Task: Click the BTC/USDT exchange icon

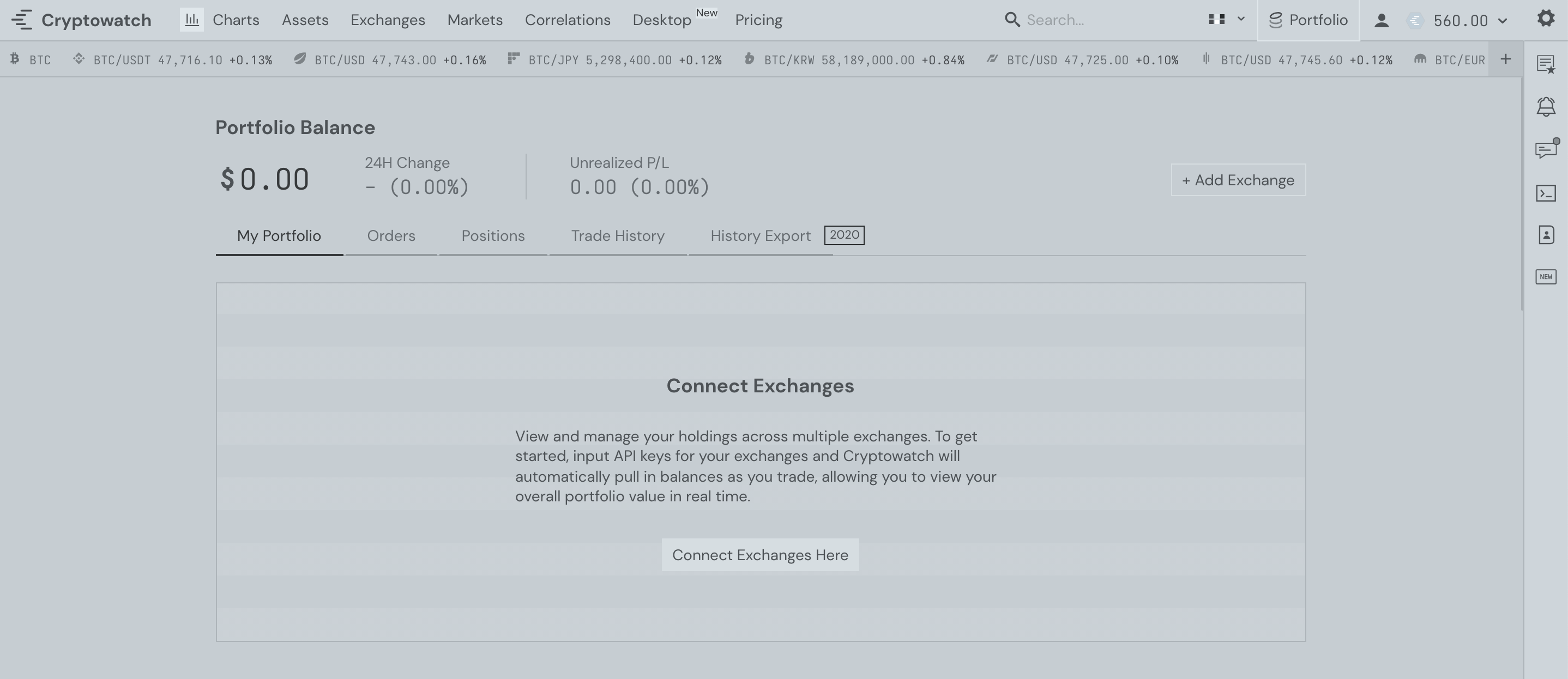Action: pos(79,58)
